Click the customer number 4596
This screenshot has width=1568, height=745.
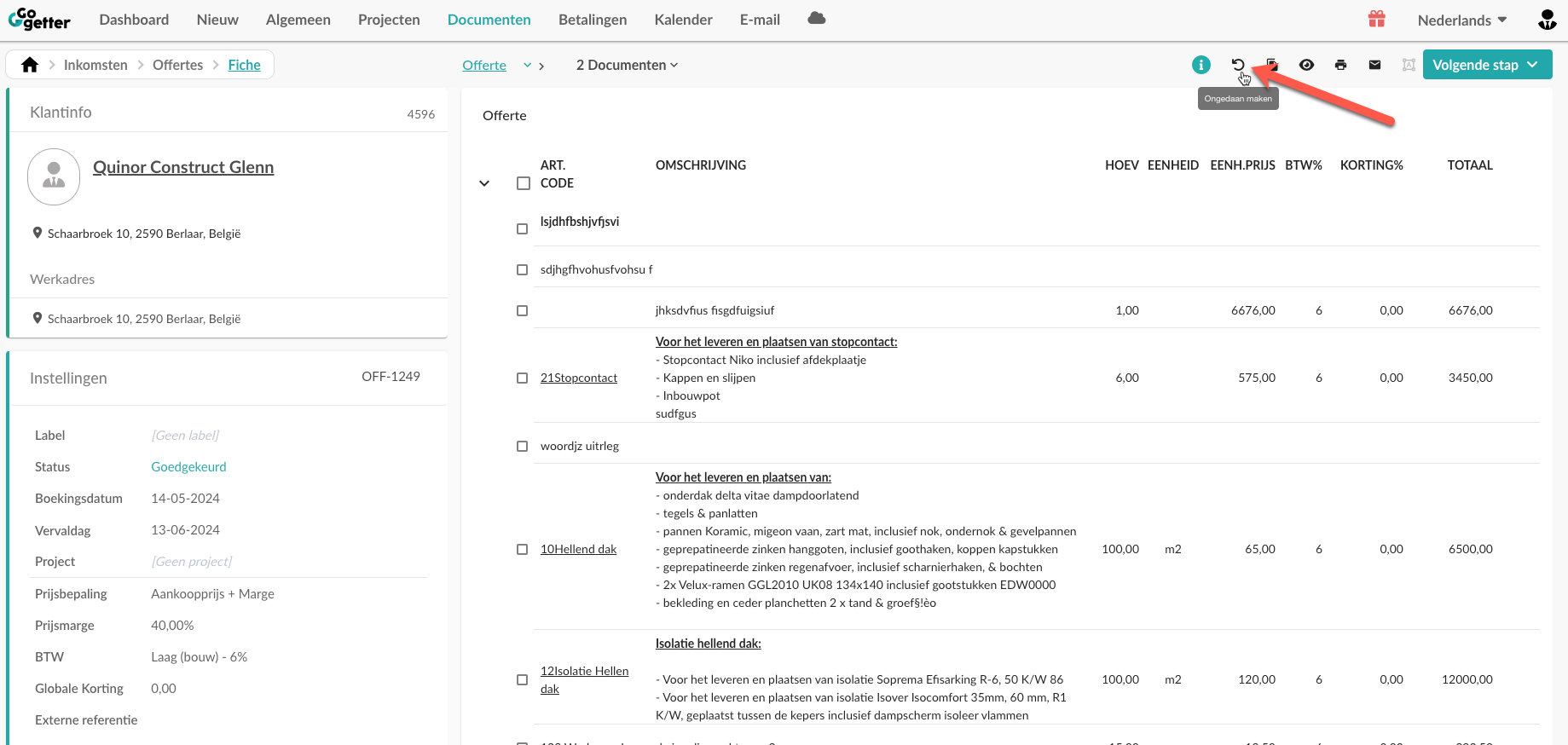[x=421, y=113]
